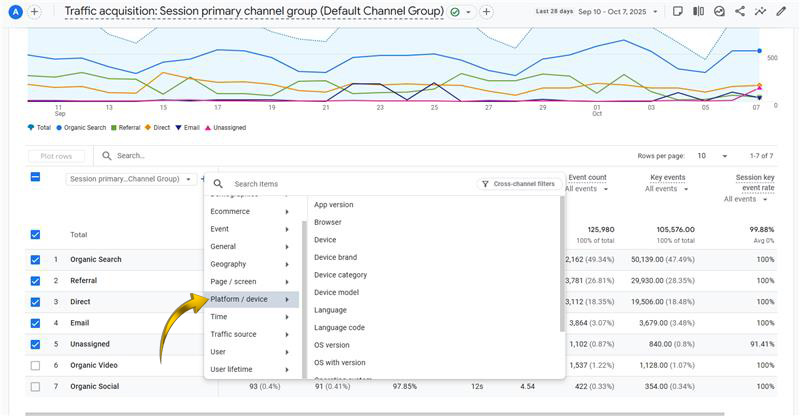Click the 'A' all users segment badge
800x416 pixels.
tap(15, 12)
